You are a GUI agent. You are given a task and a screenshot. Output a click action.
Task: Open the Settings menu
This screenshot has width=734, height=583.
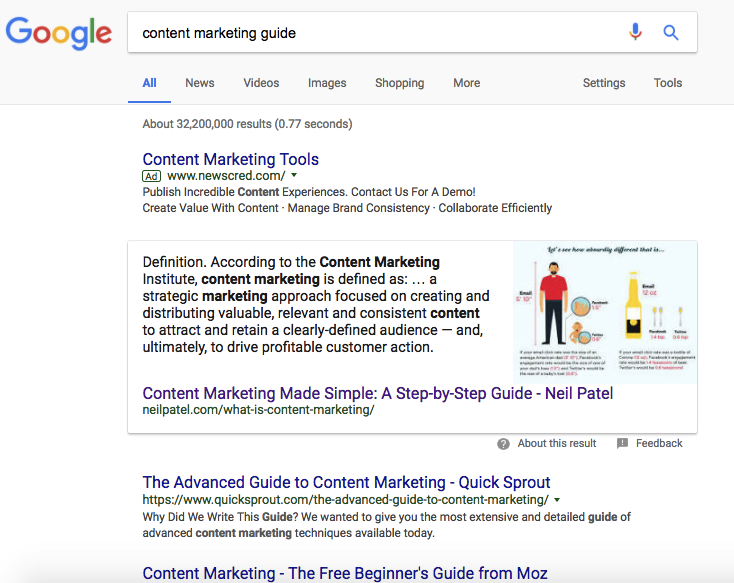click(x=604, y=83)
